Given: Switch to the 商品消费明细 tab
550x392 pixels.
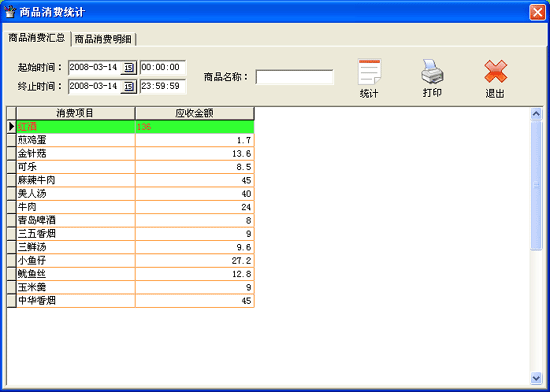Looking at the screenshot, I should (x=103, y=39).
